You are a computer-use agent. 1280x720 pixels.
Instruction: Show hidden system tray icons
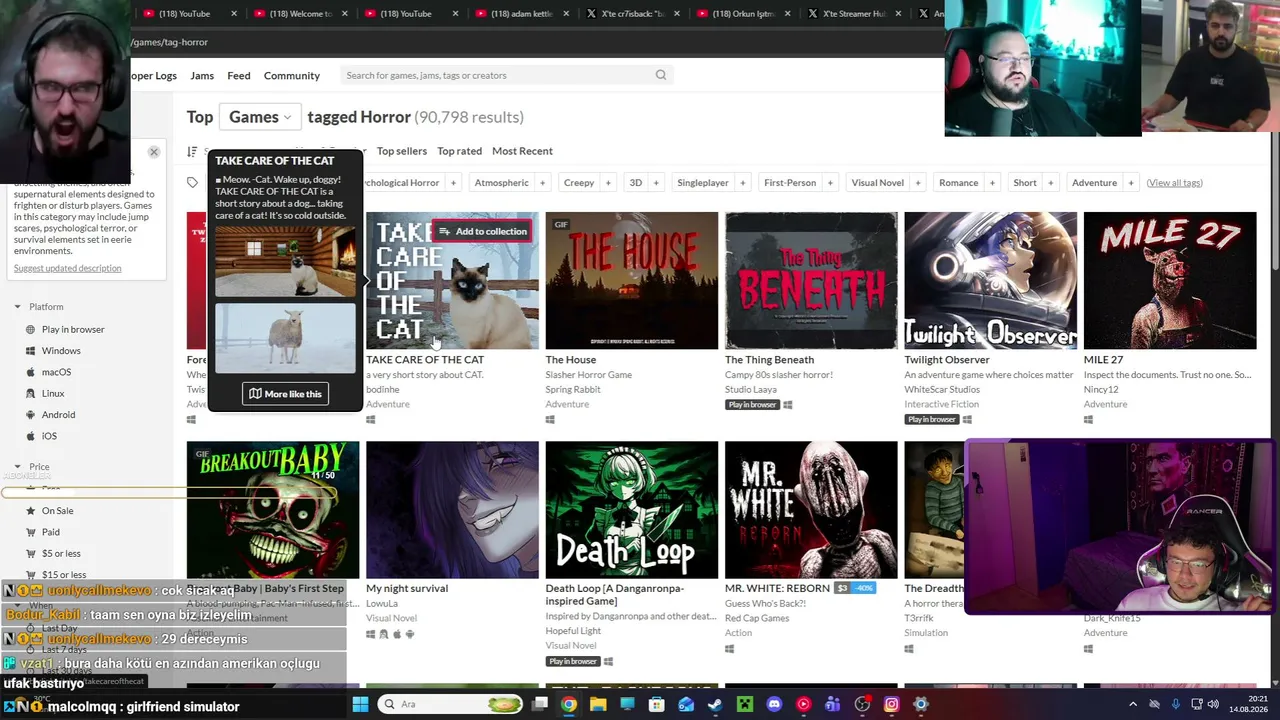1133,704
